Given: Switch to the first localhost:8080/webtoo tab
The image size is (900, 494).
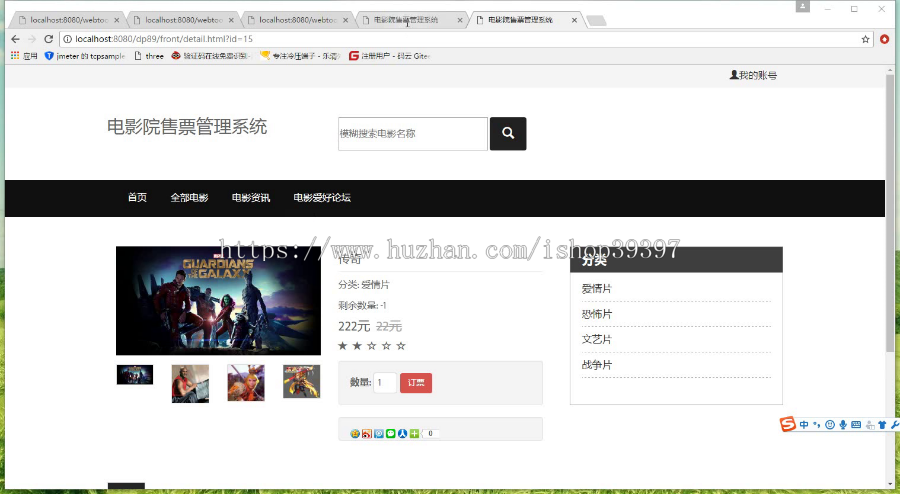Looking at the screenshot, I should click(x=69, y=20).
